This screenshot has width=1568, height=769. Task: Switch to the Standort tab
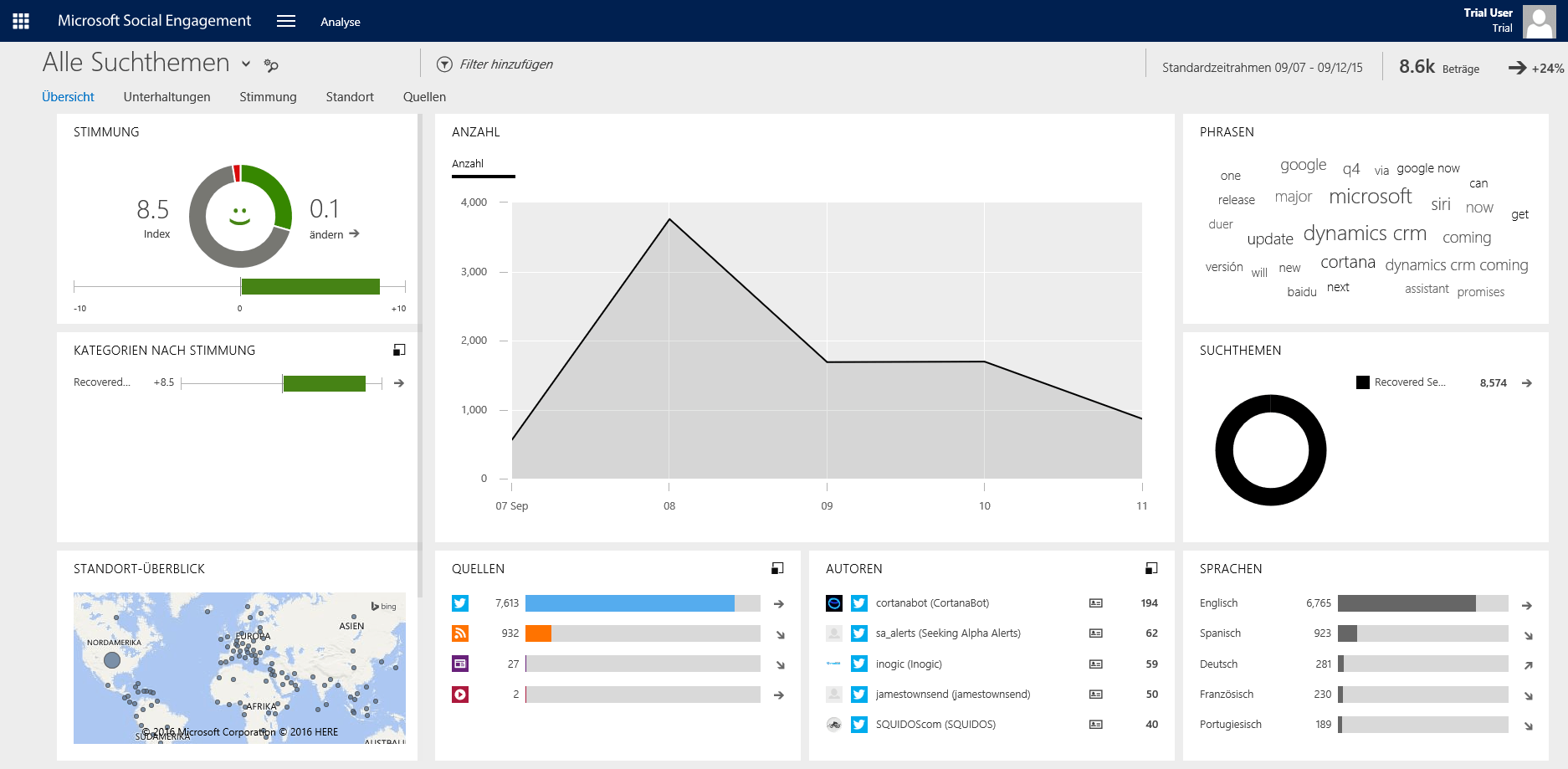pyautogui.click(x=350, y=97)
